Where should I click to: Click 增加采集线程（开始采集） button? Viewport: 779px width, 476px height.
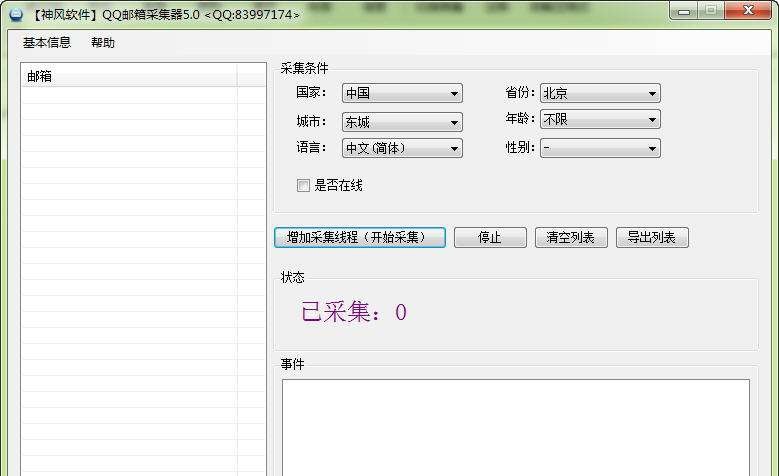(x=360, y=238)
